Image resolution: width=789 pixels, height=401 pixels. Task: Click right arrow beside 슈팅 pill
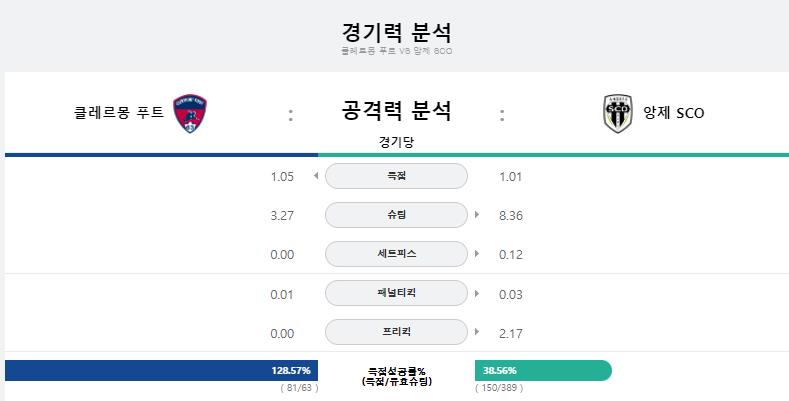tap(477, 215)
